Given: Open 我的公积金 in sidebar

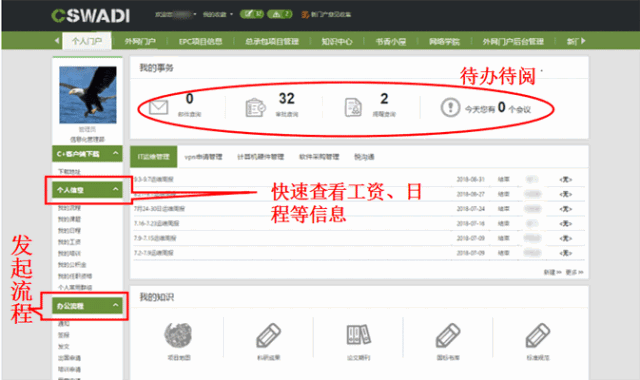Looking at the screenshot, I should point(72,265).
